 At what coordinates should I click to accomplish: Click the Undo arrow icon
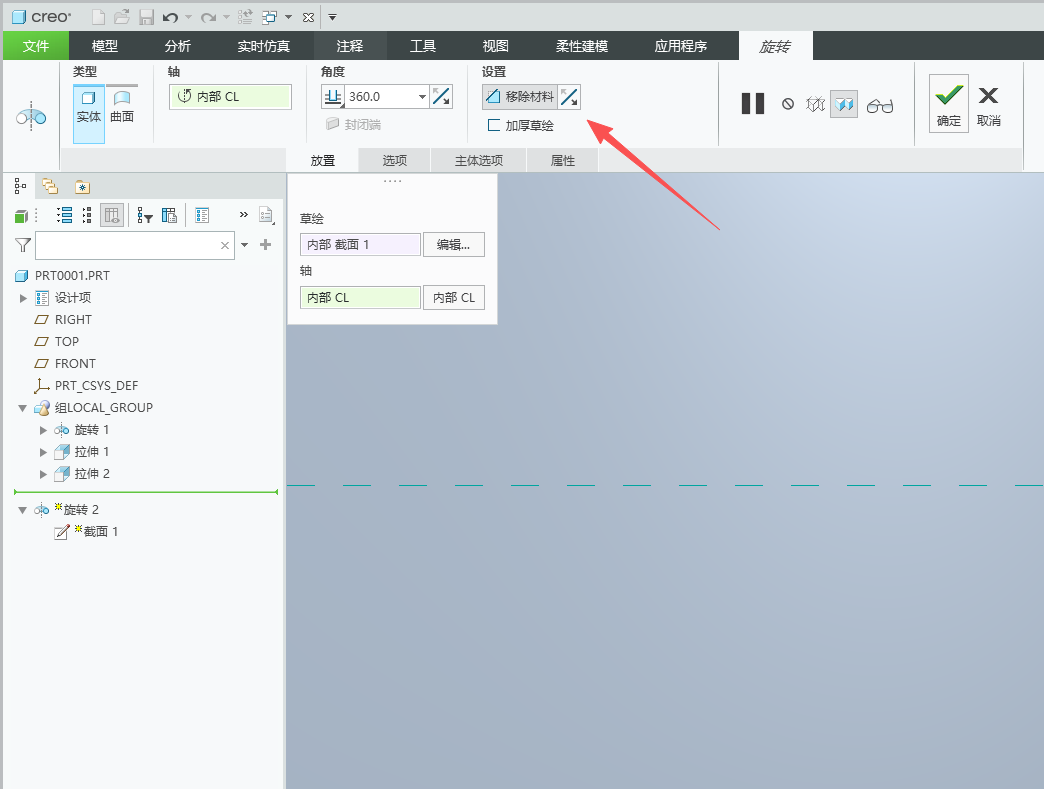tap(170, 17)
